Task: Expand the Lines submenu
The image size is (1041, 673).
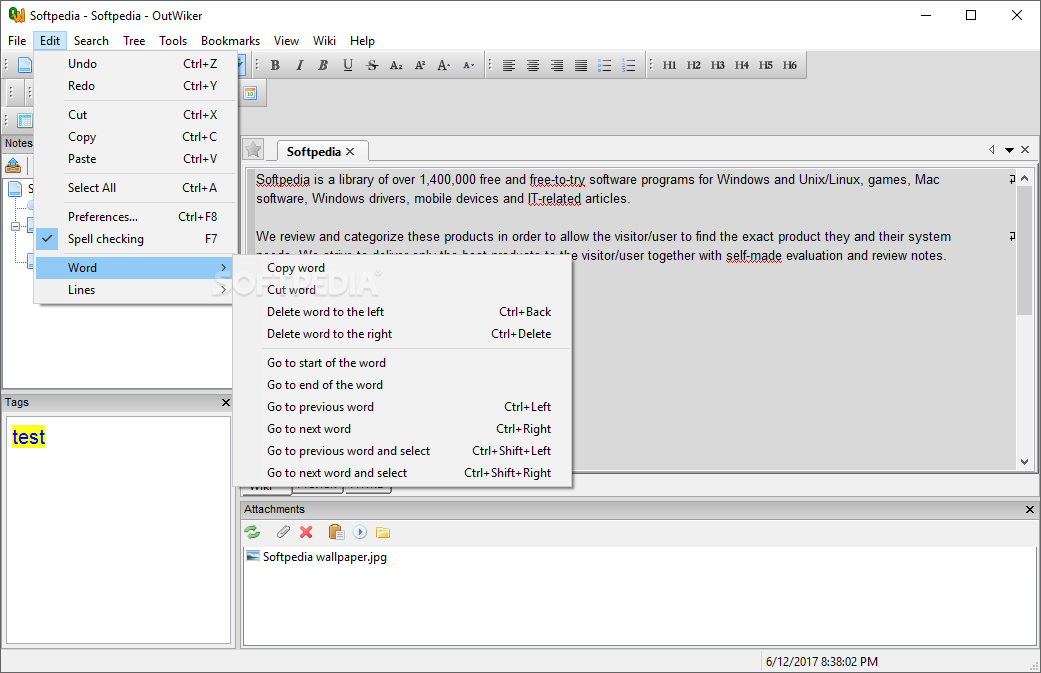Action: (x=135, y=290)
